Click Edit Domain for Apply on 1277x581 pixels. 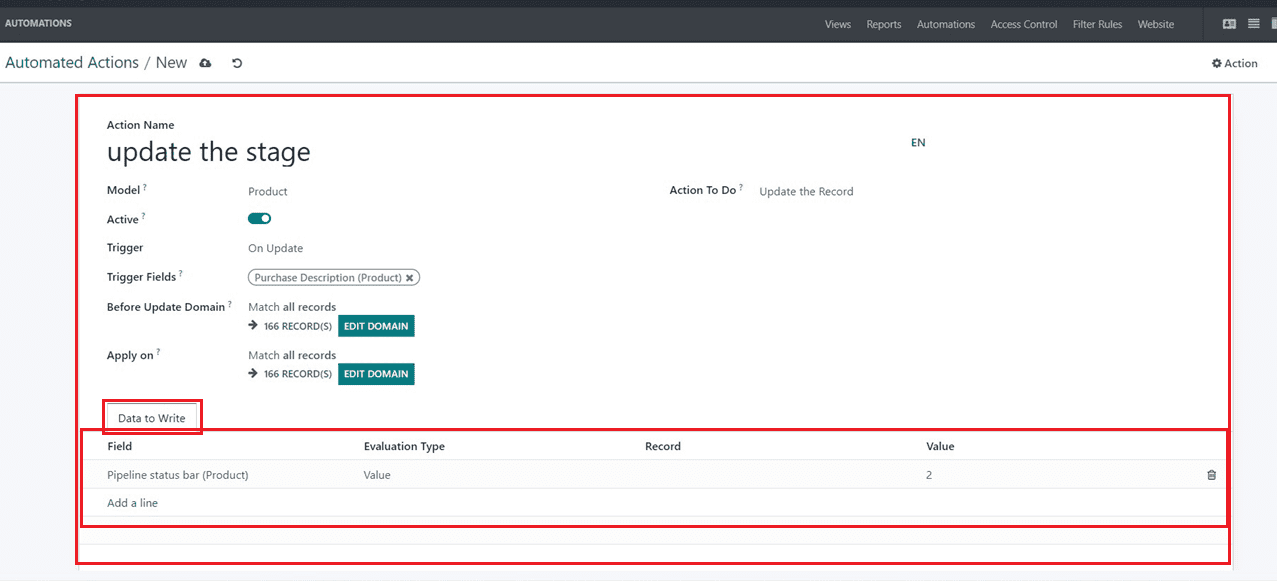(x=376, y=374)
